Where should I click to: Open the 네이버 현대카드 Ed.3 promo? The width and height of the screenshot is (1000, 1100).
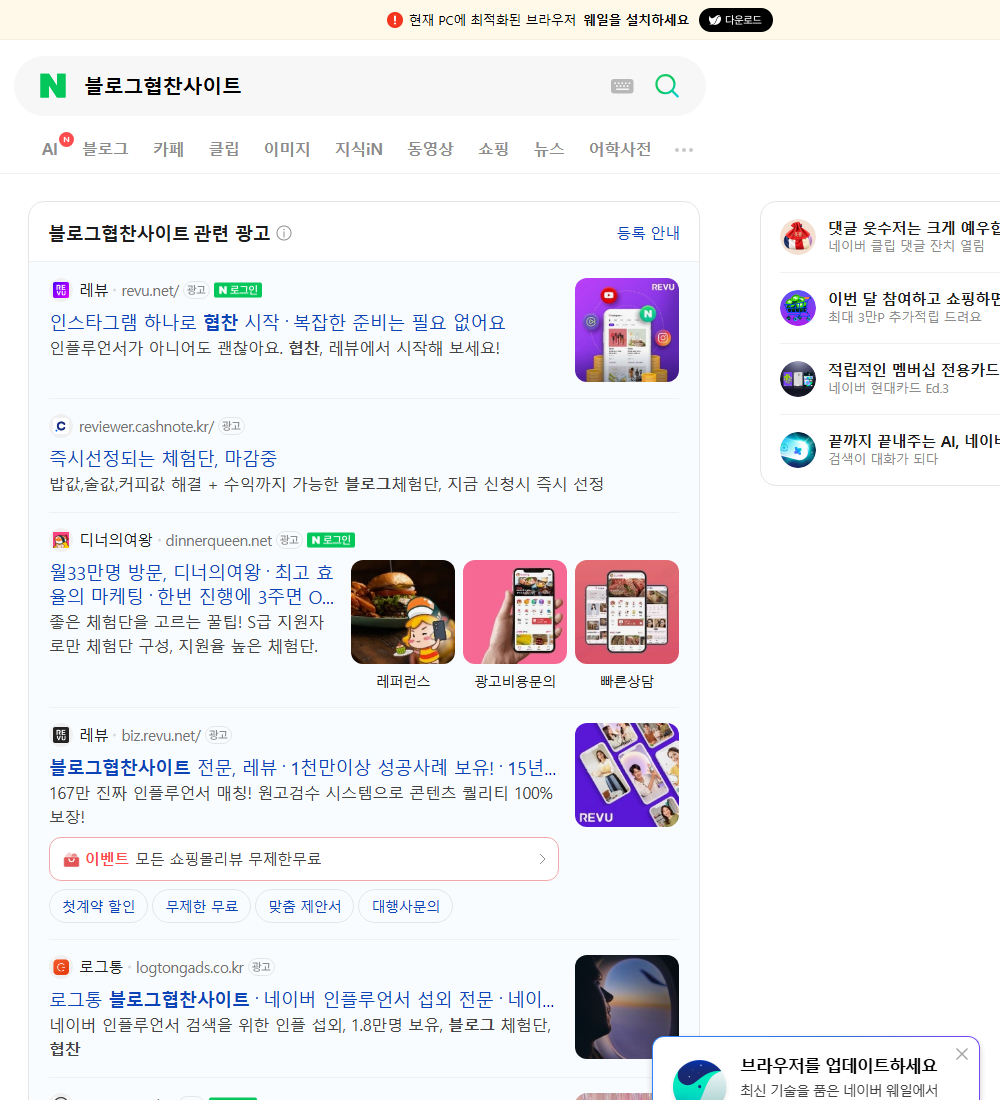(888, 388)
